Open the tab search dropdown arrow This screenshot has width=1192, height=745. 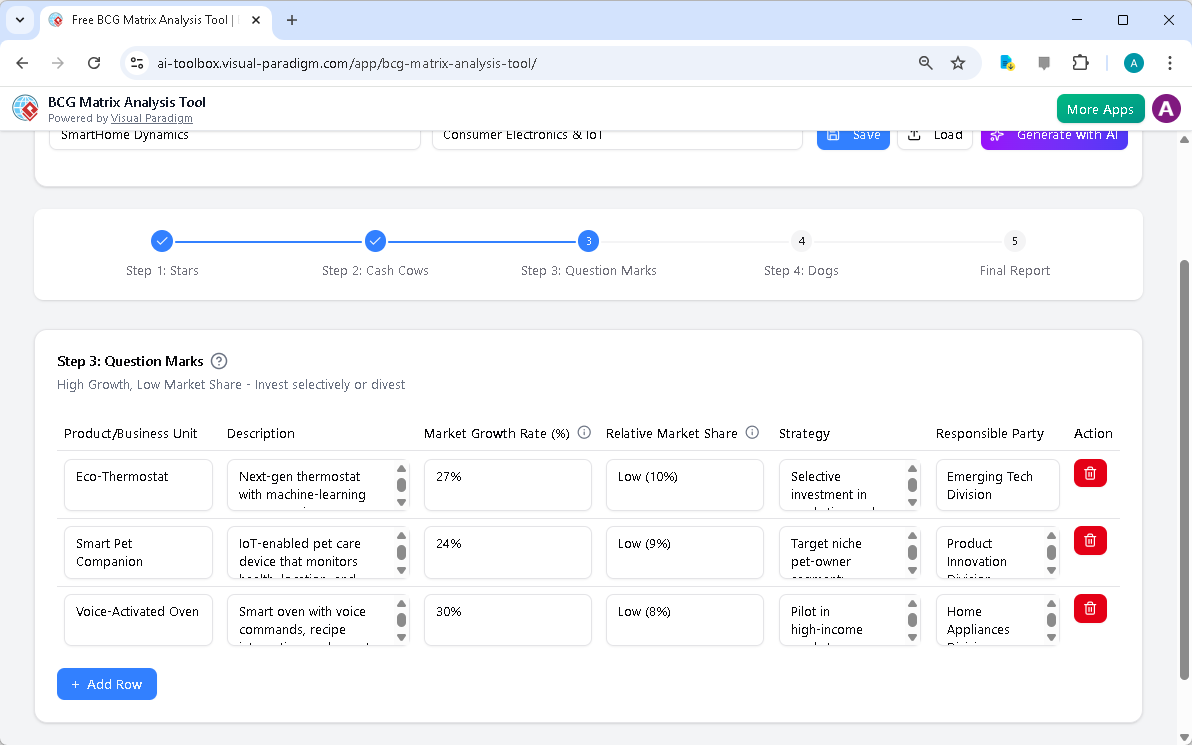20,20
